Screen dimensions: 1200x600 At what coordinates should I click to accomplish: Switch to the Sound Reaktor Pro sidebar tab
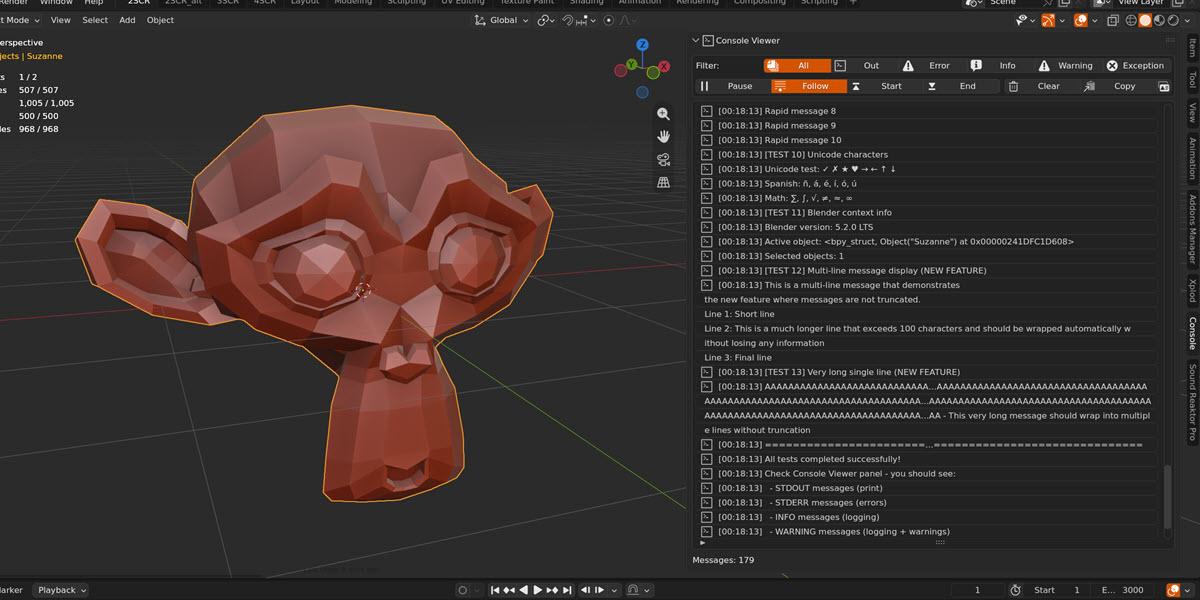tap(1192, 403)
